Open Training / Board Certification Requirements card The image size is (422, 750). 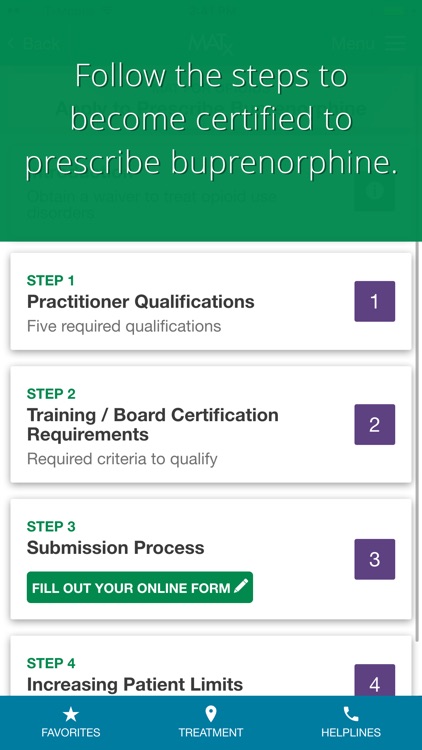[211, 425]
